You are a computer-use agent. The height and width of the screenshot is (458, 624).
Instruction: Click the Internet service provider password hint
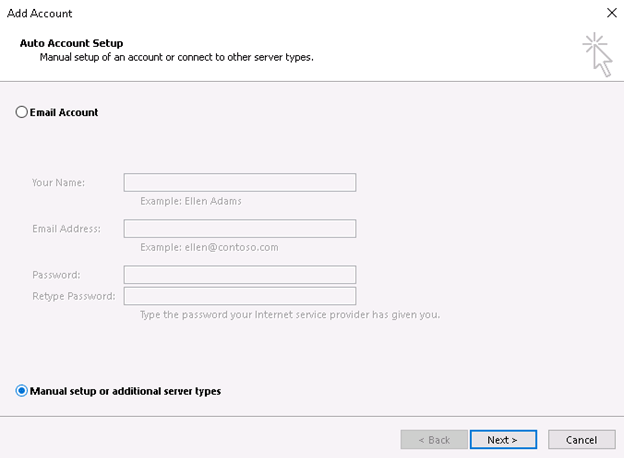point(290,315)
